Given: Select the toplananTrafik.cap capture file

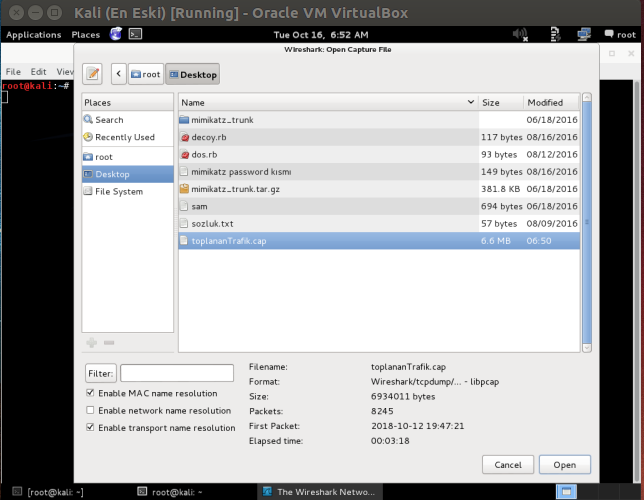Looking at the screenshot, I should point(379,241).
